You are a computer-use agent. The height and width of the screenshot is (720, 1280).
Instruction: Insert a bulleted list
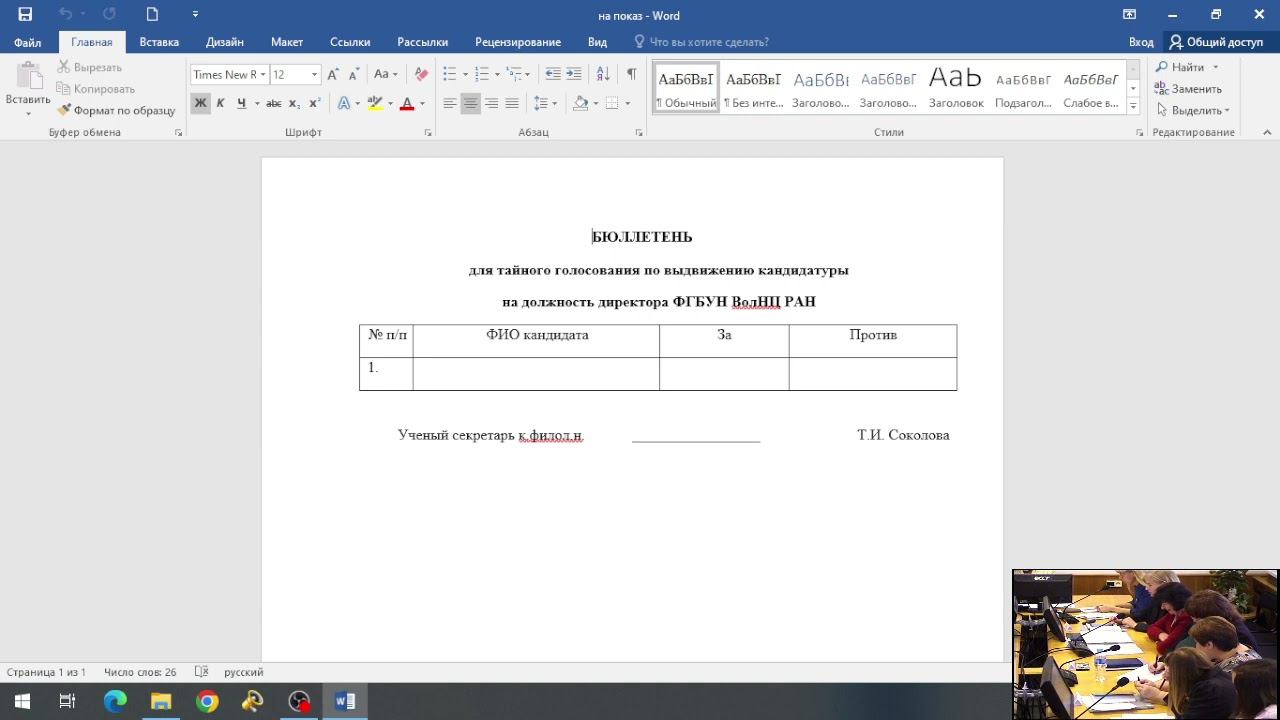point(450,74)
